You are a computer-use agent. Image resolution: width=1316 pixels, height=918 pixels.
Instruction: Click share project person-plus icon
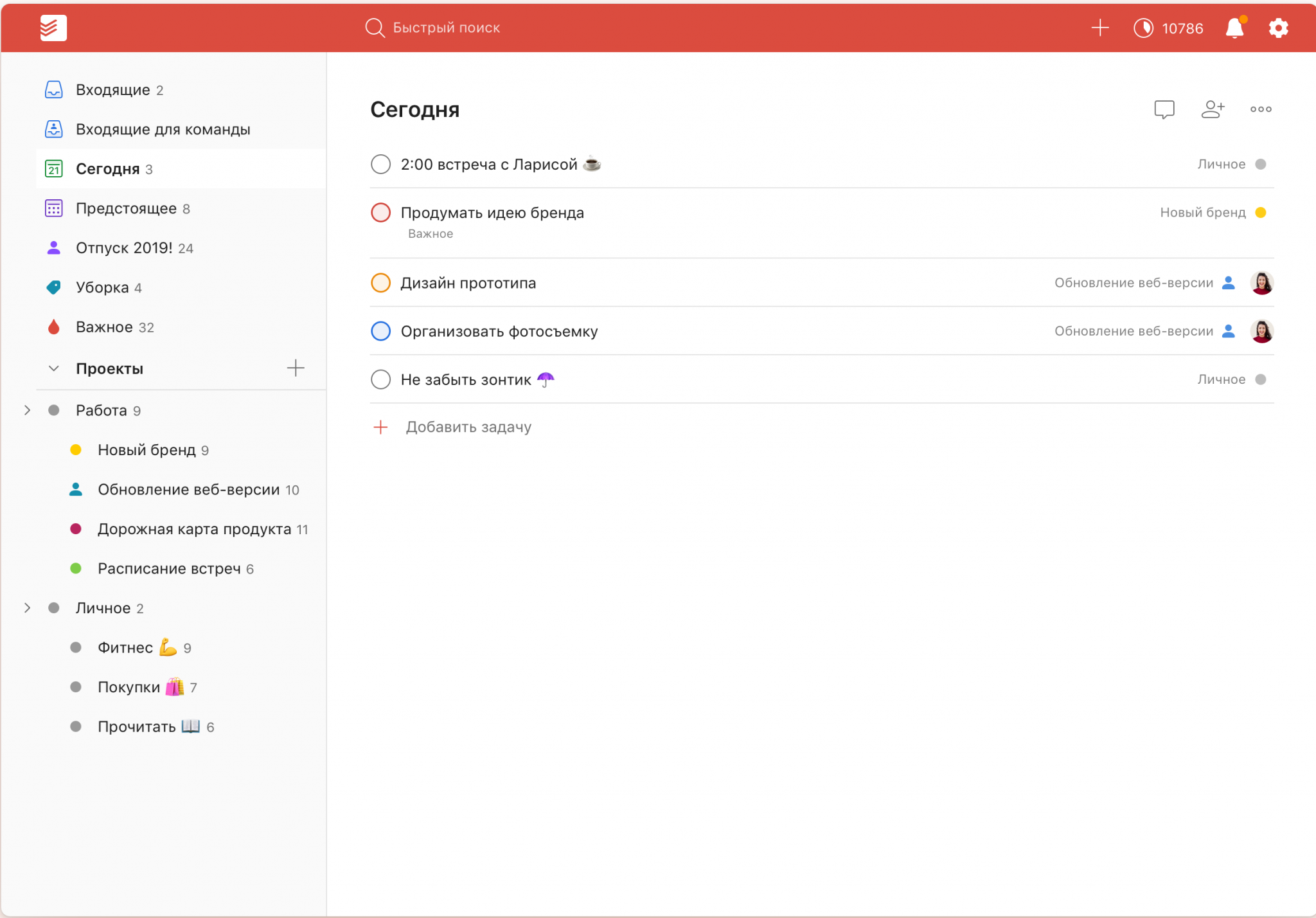[1213, 109]
